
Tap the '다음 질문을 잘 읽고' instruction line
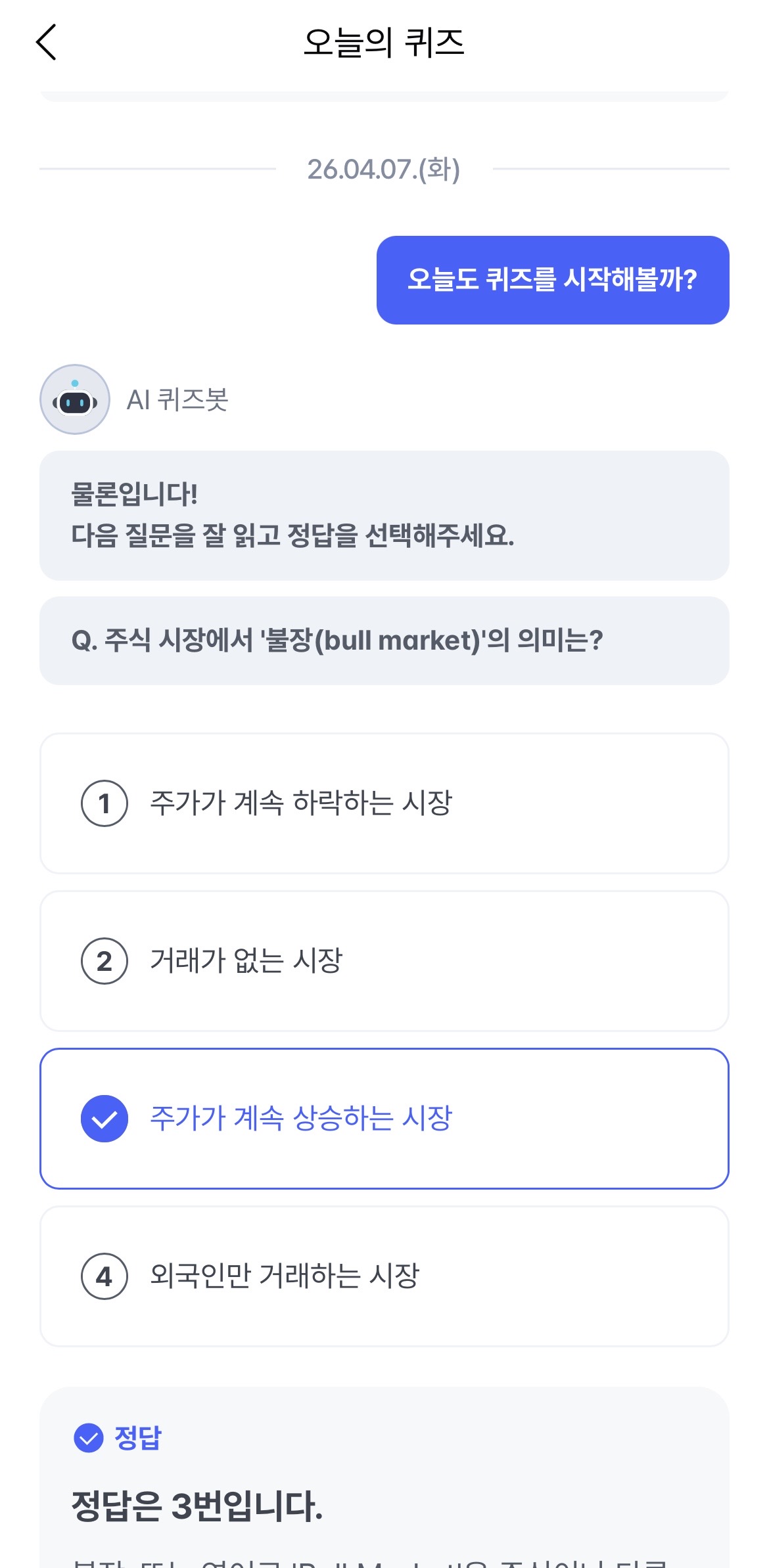point(292,536)
